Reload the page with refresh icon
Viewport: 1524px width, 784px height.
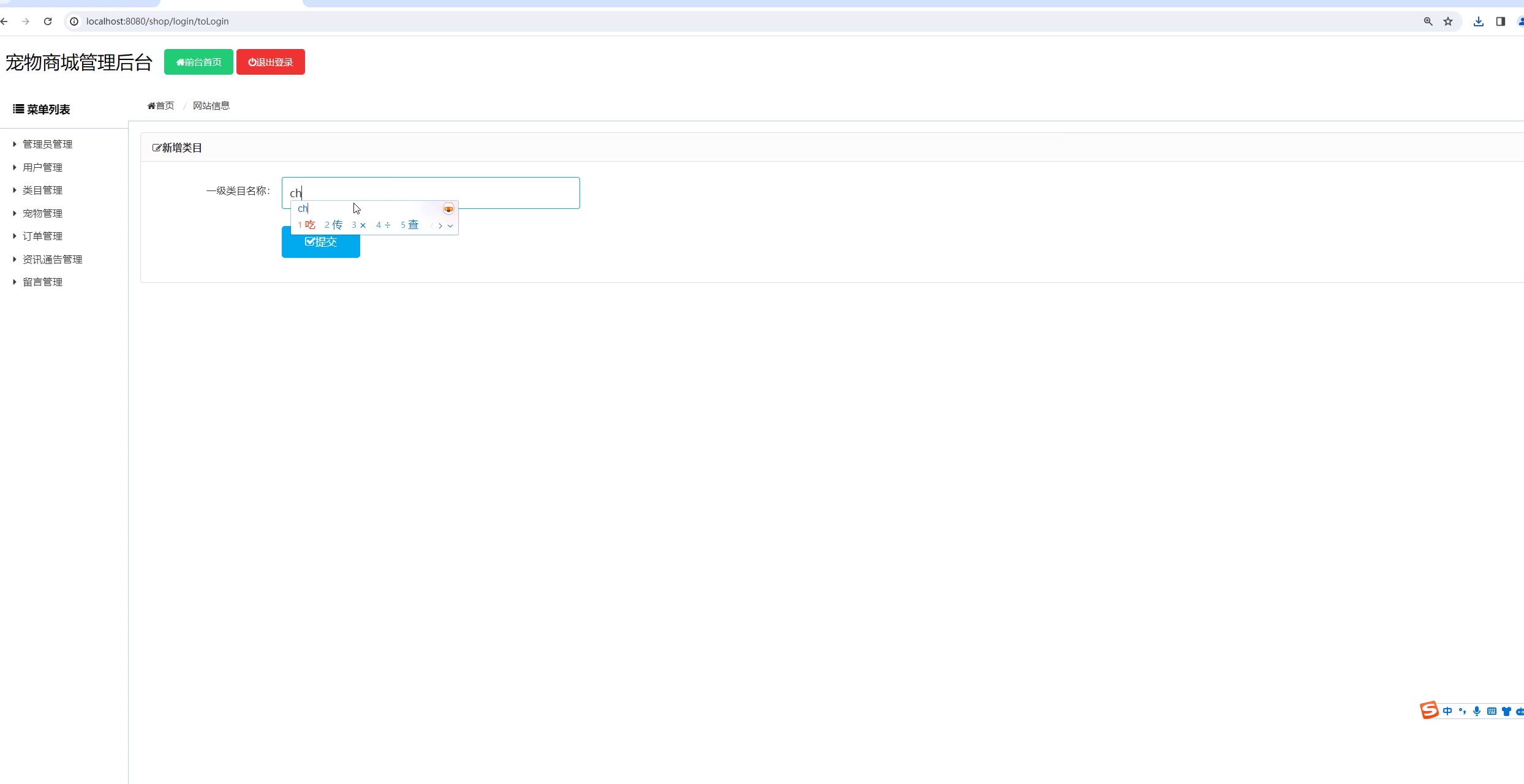pos(48,21)
